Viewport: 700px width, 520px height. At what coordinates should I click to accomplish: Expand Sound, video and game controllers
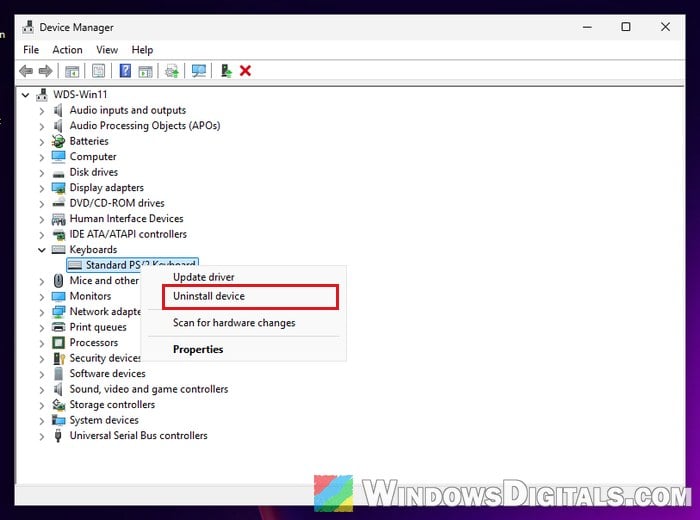pos(42,390)
